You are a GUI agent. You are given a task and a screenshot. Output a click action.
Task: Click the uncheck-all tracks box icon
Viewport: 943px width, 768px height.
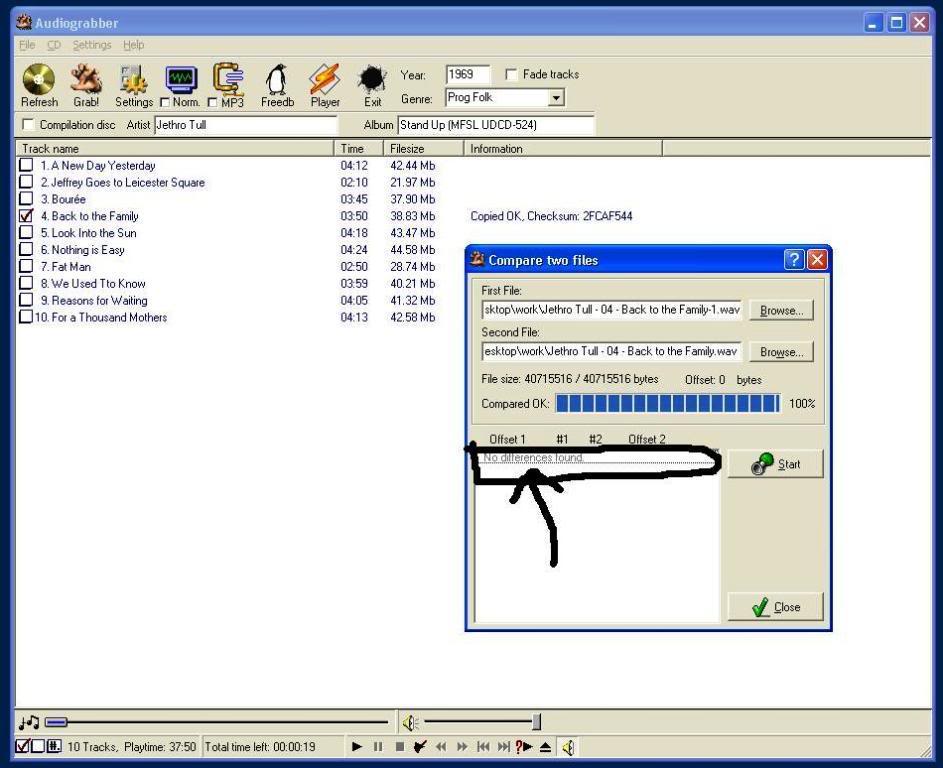pyautogui.click(x=38, y=746)
